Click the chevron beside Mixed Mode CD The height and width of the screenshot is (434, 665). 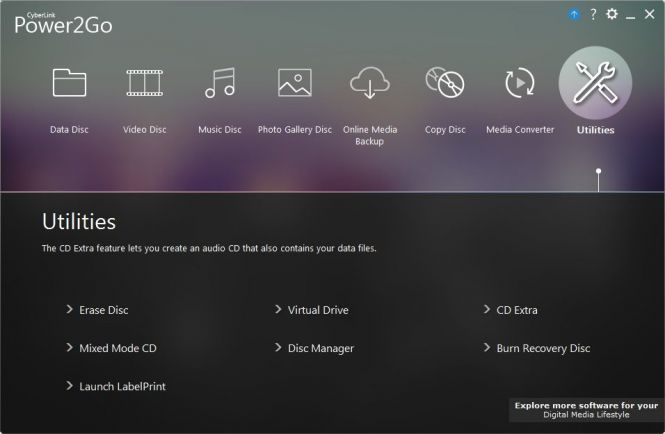[x=70, y=347]
